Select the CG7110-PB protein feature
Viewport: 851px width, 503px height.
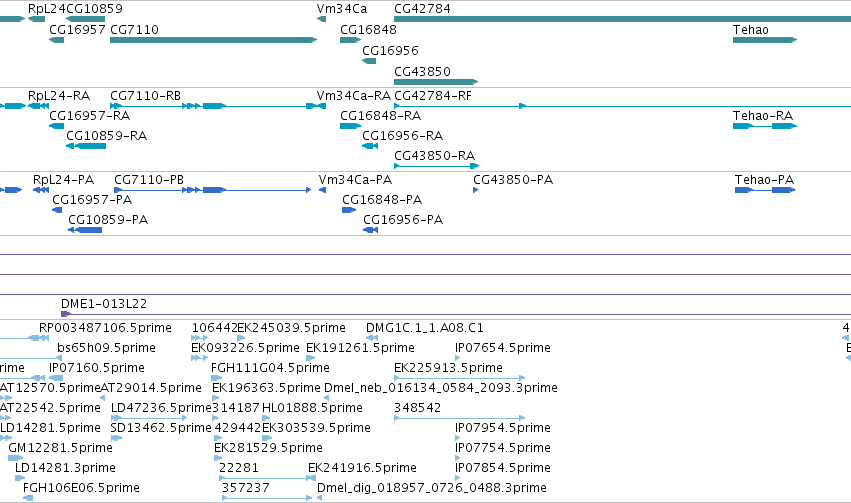point(213,190)
